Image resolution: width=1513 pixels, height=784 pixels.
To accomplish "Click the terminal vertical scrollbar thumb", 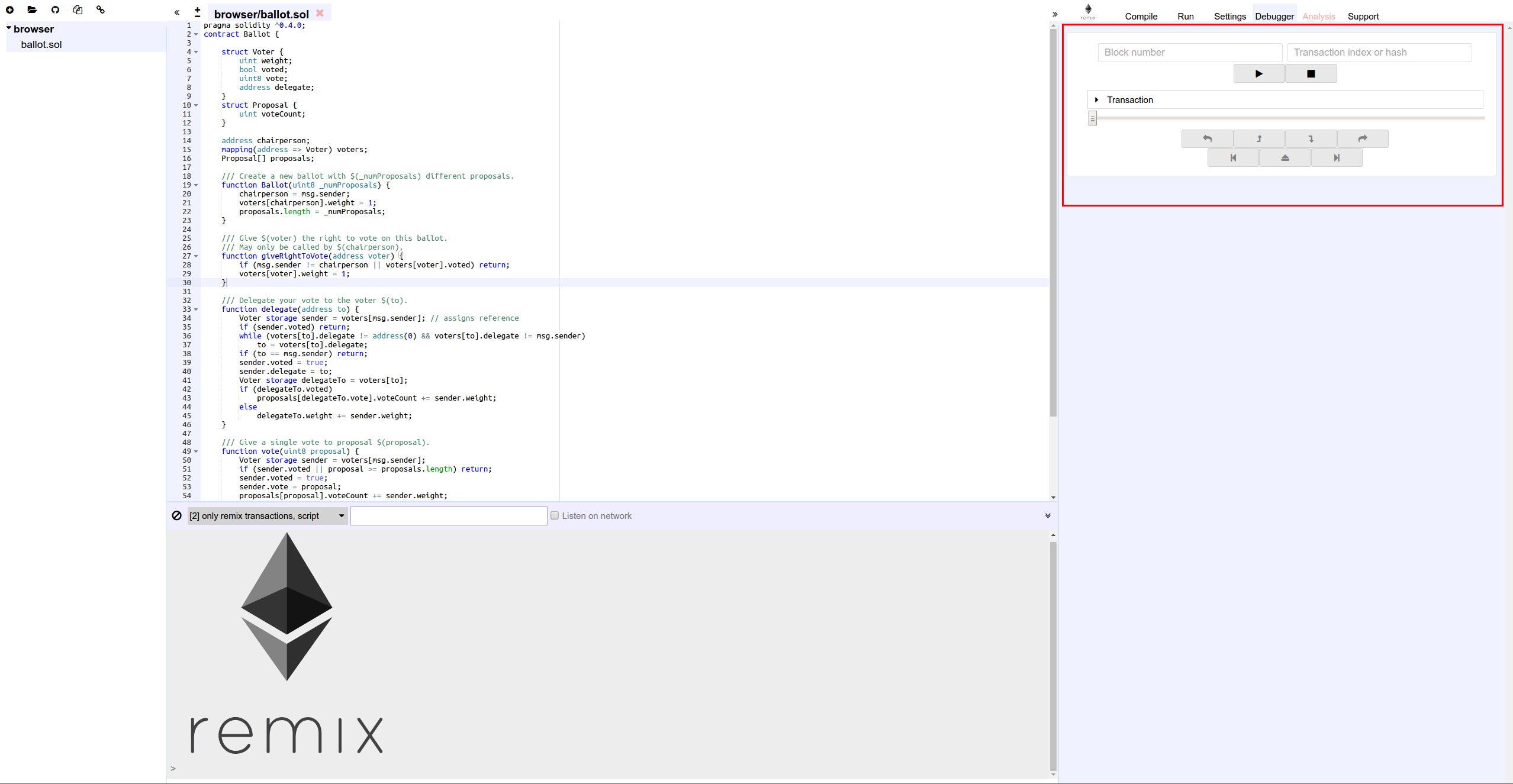I will click(x=1053, y=656).
